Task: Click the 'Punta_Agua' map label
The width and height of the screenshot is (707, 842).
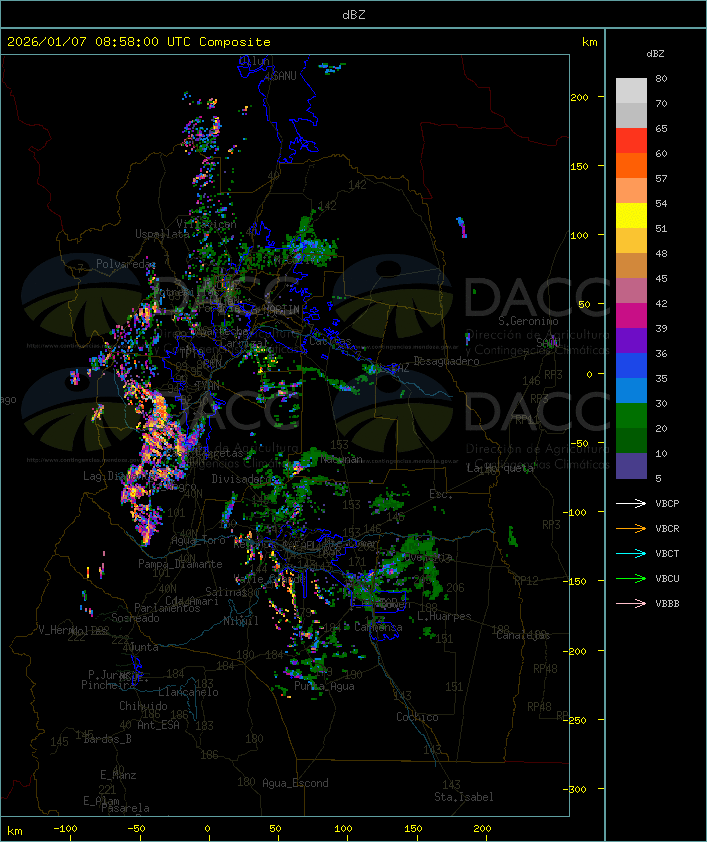Action: point(324,686)
